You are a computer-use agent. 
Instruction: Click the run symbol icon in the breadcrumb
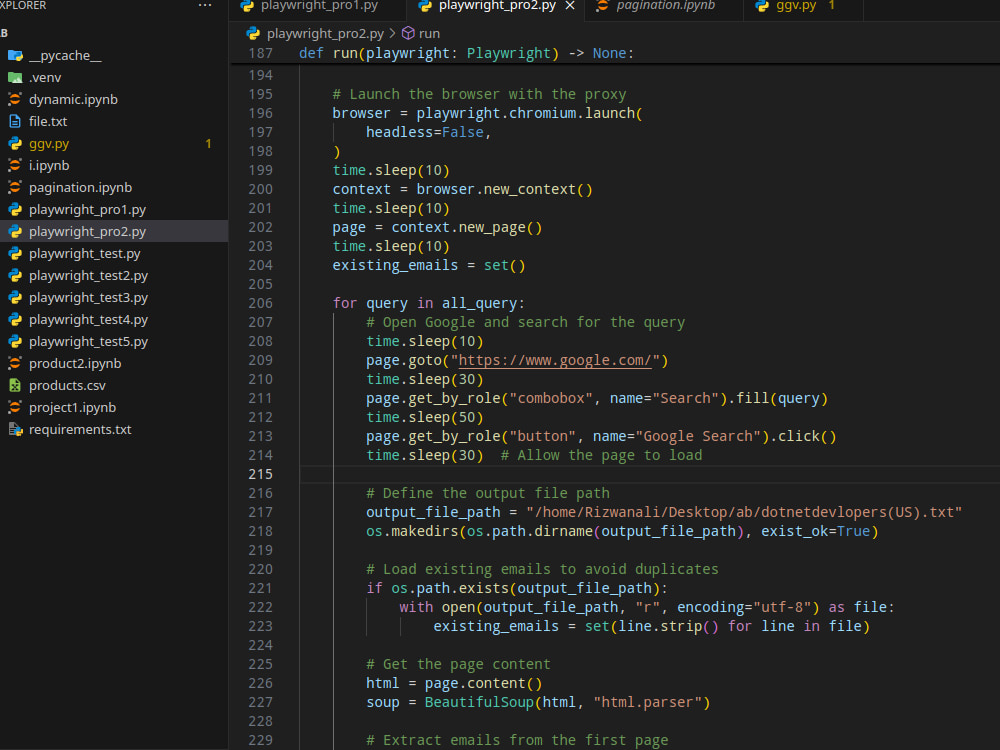click(406, 32)
